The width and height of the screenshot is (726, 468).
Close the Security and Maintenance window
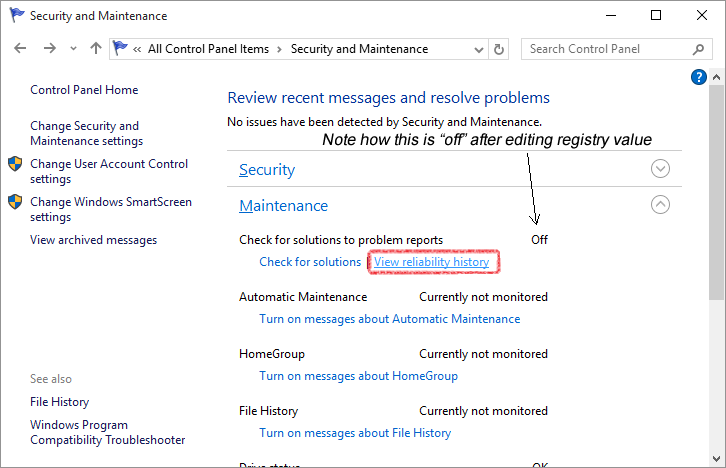point(701,15)
